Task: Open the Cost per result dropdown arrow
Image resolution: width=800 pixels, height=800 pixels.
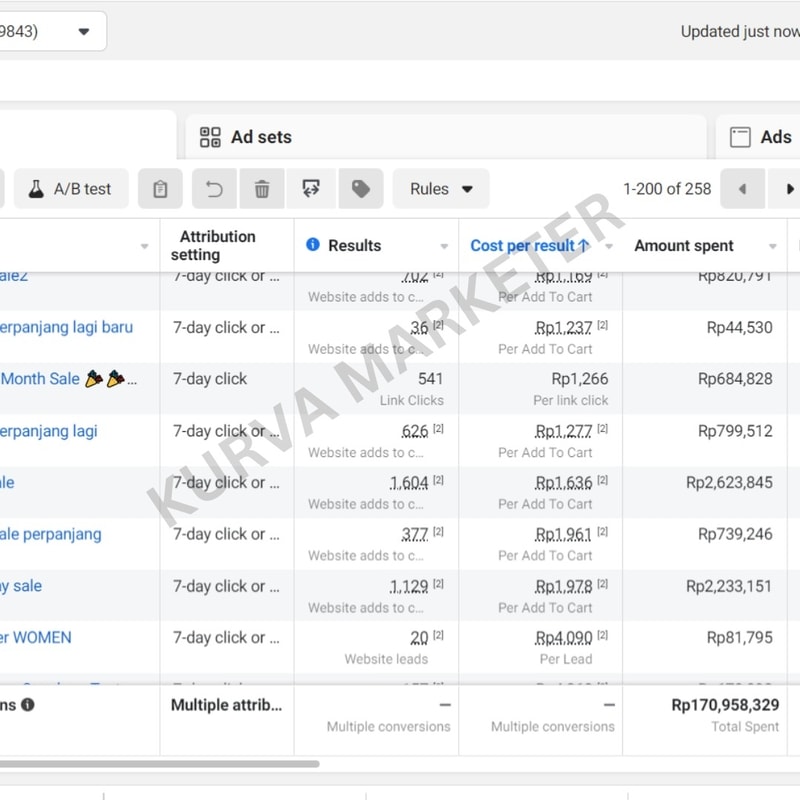Action: pyautogui.click(x=609, y=246)
